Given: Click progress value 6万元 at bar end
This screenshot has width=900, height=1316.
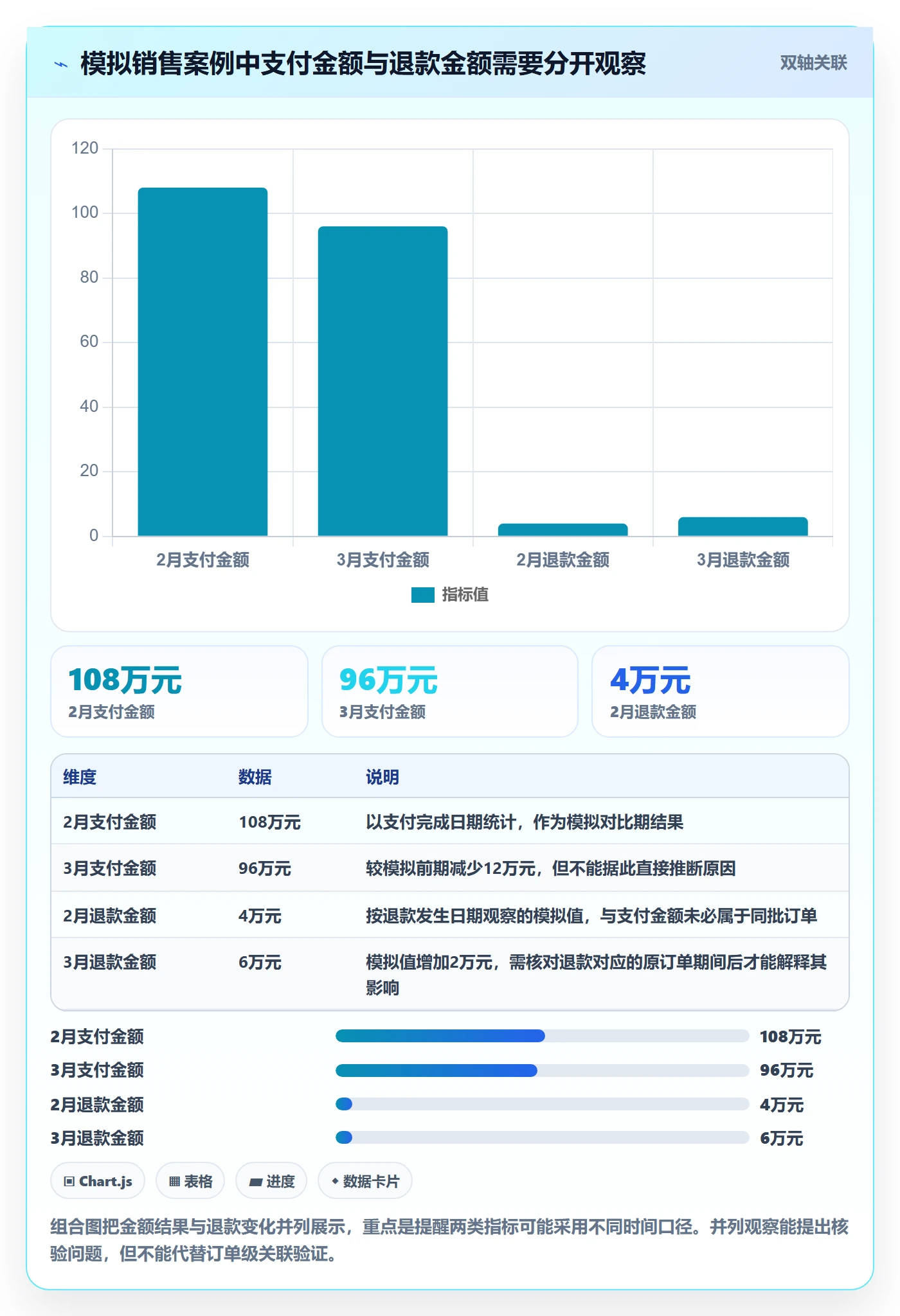Looking at the screenshot, I should [x=781, y=1138].
